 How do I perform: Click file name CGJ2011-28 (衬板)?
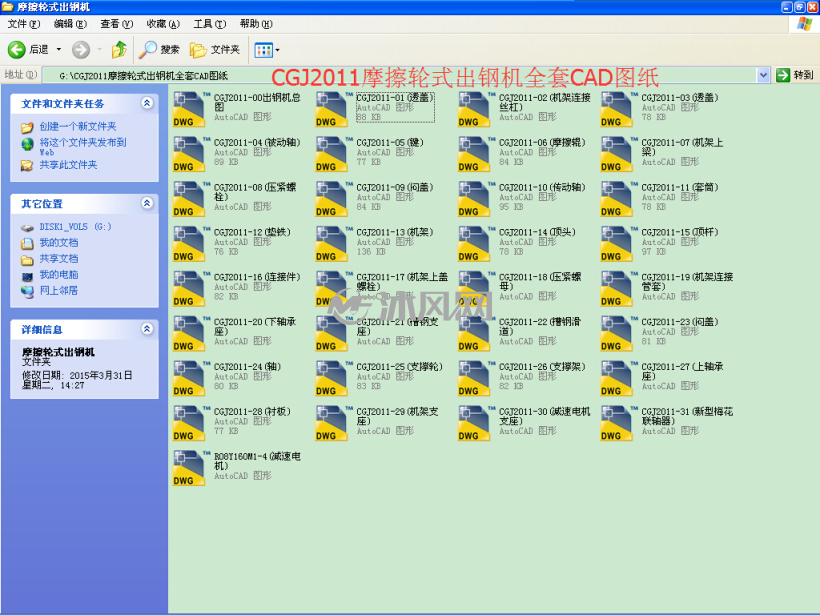click(x=253, y=412)
